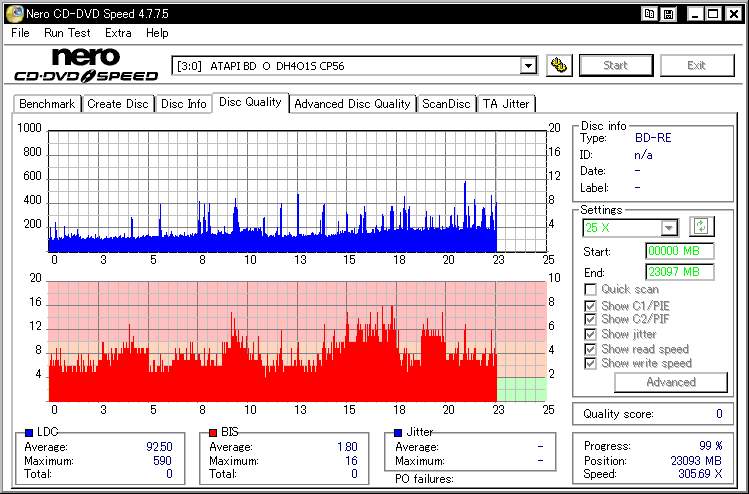Image resolution: width=749 pixels, height=494 pixels.
Task: Click the red BIS legend swatch
Action: pyautogui.click(x=213, y=433)
